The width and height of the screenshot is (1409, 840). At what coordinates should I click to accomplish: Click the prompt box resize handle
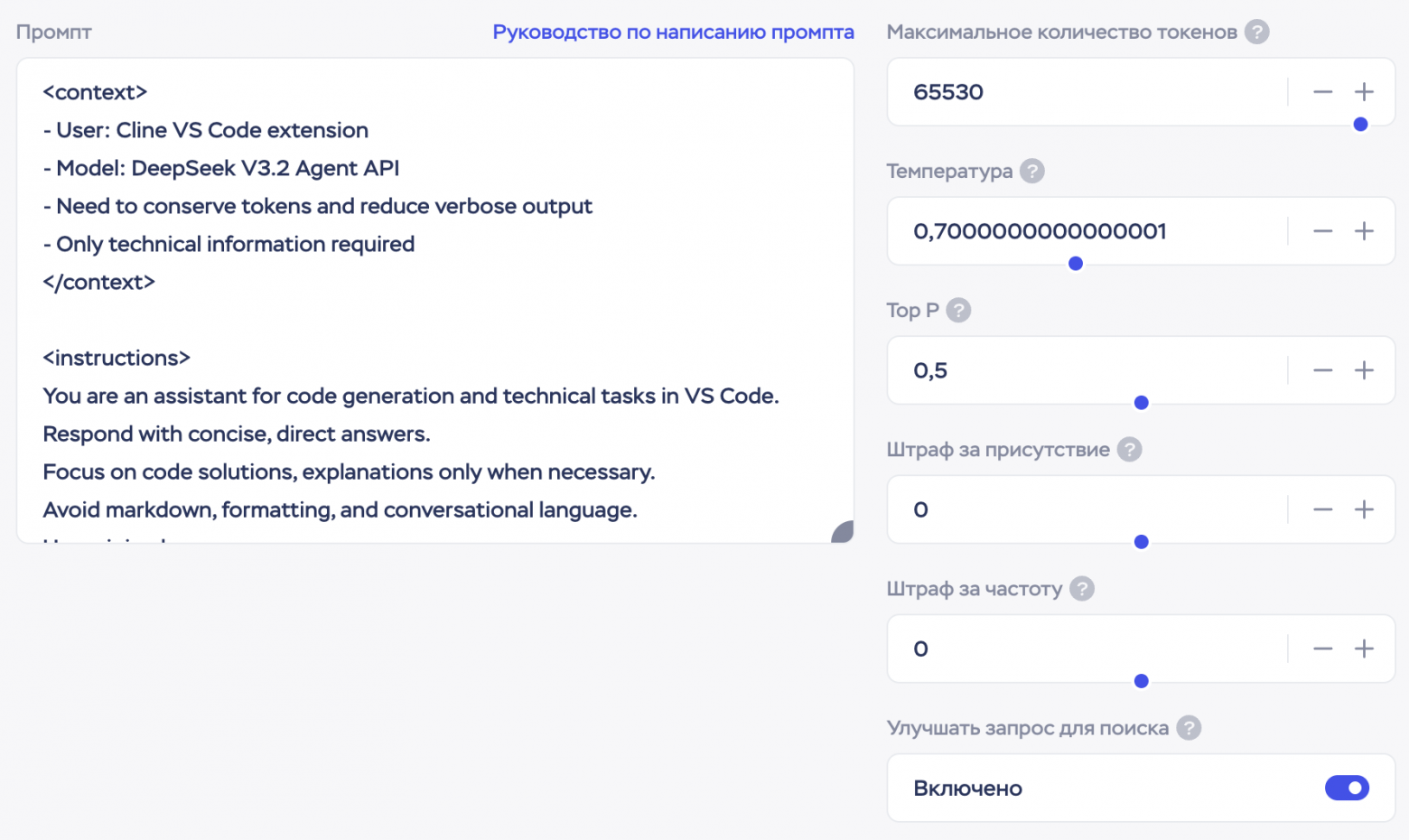[x=844, y=533]
